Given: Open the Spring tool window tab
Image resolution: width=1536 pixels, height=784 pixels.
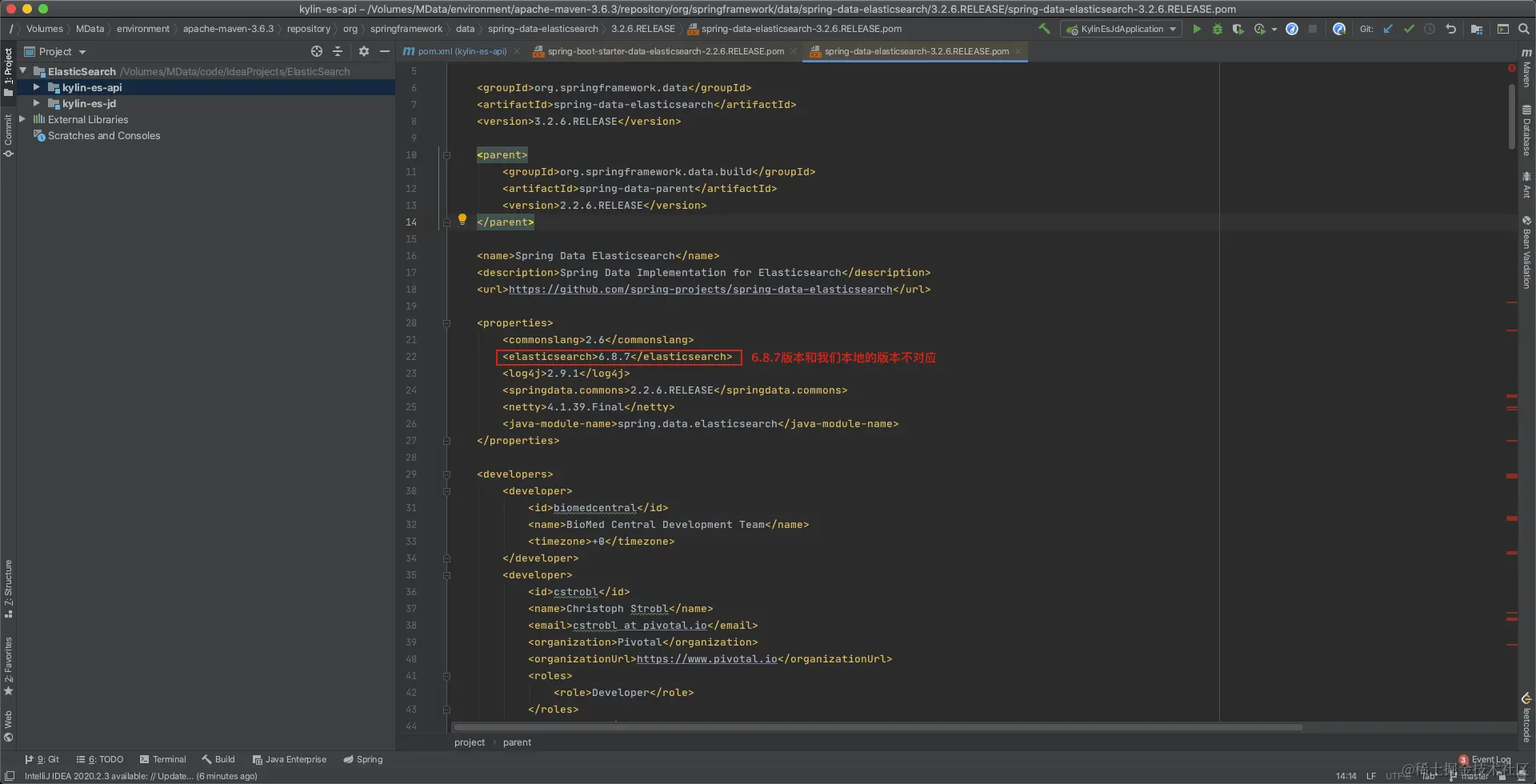Looking at the screenshot, I should pyautogui.click(x=363, y=759).
